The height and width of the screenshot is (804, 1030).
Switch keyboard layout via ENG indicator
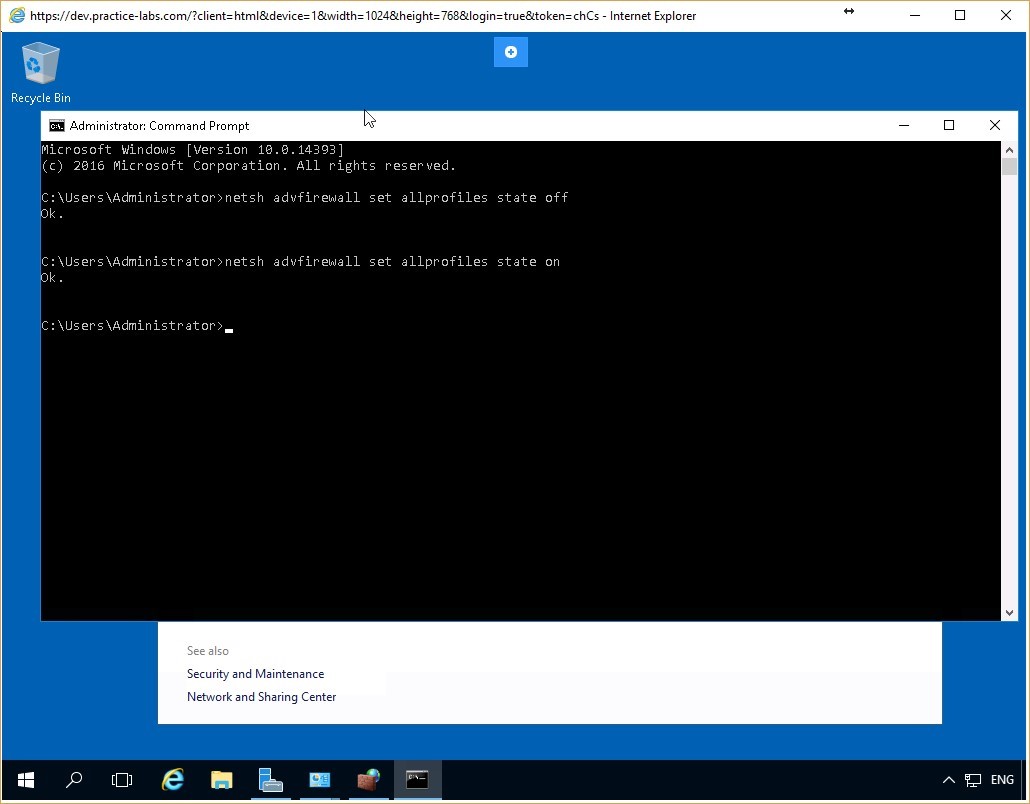1001,780
